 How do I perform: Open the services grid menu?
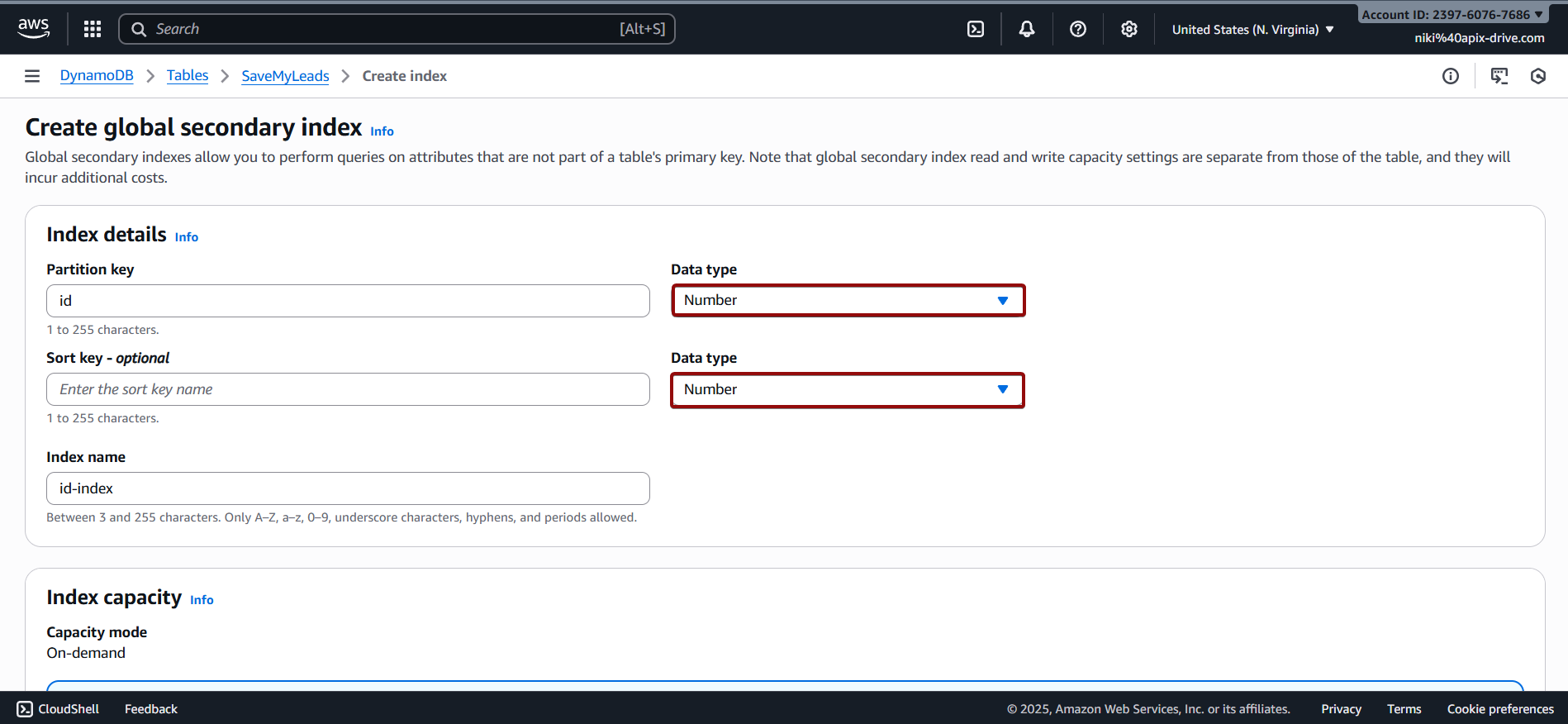pyautogui.click(x=93, y=29)
